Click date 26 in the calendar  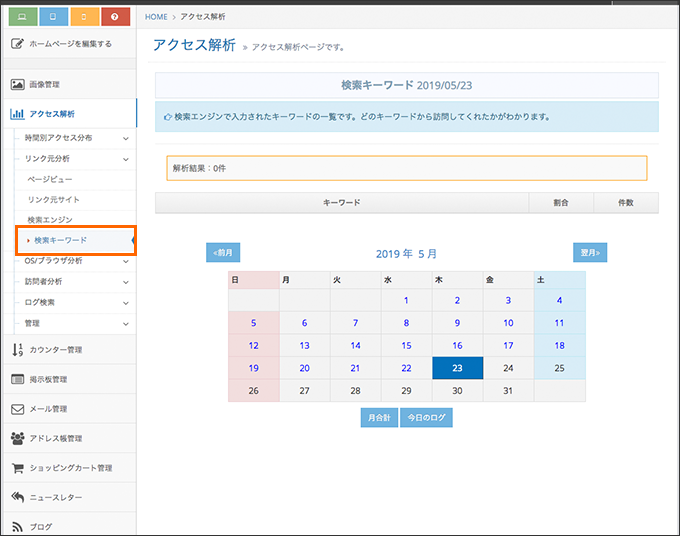[x=254, y=390]
